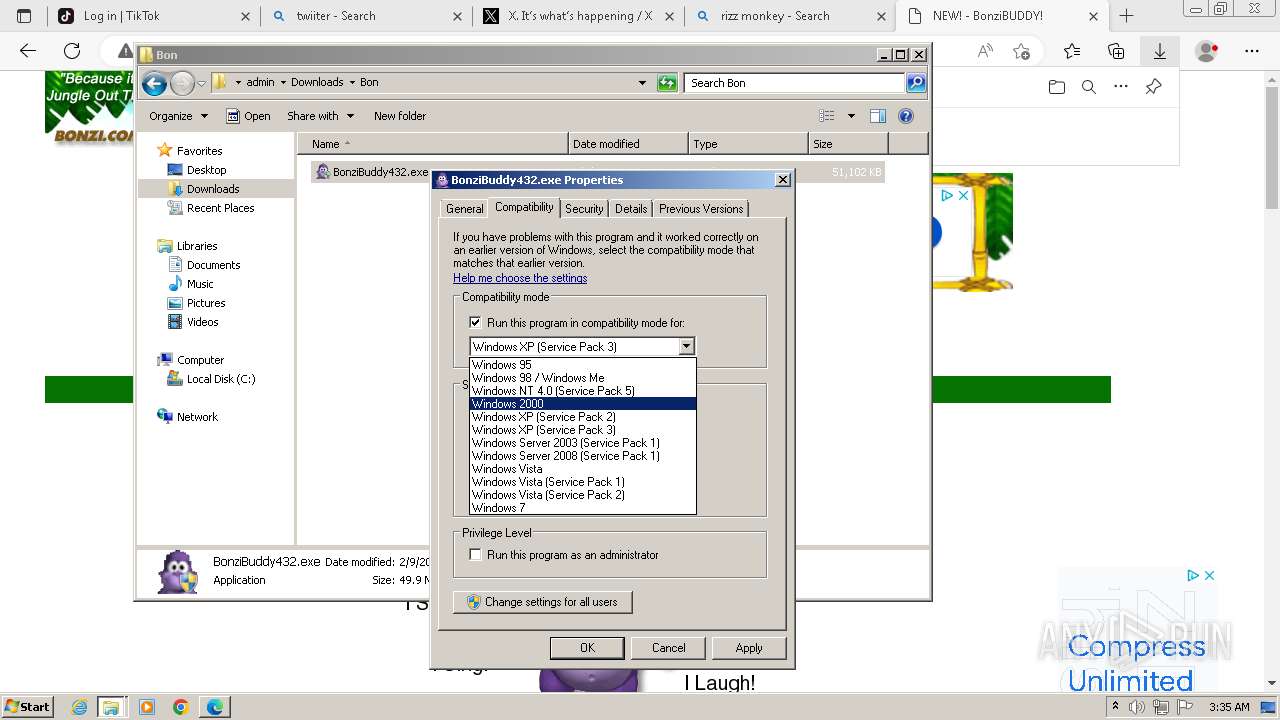Switch to the General tab
The width and height of the screenshot is (1280, 720).
[464, 209]
